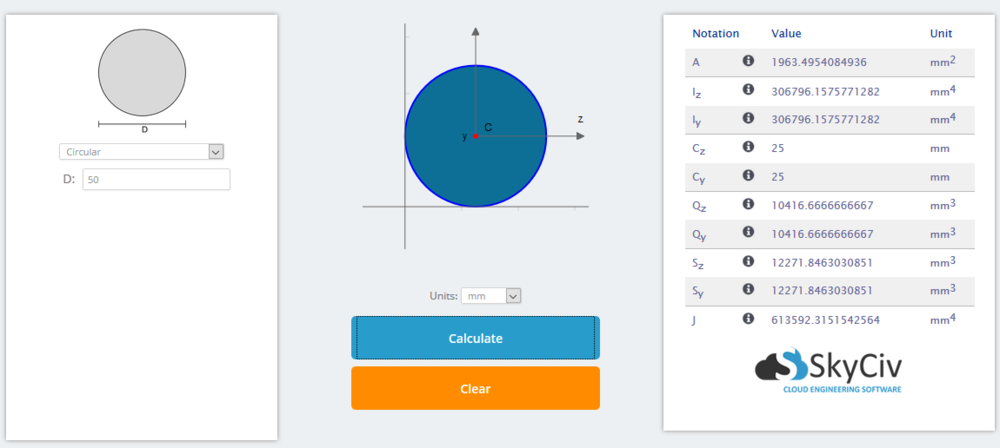1000x448 pixels.
Task: Click the red centroid point C
Action: (x=476, y=136)
